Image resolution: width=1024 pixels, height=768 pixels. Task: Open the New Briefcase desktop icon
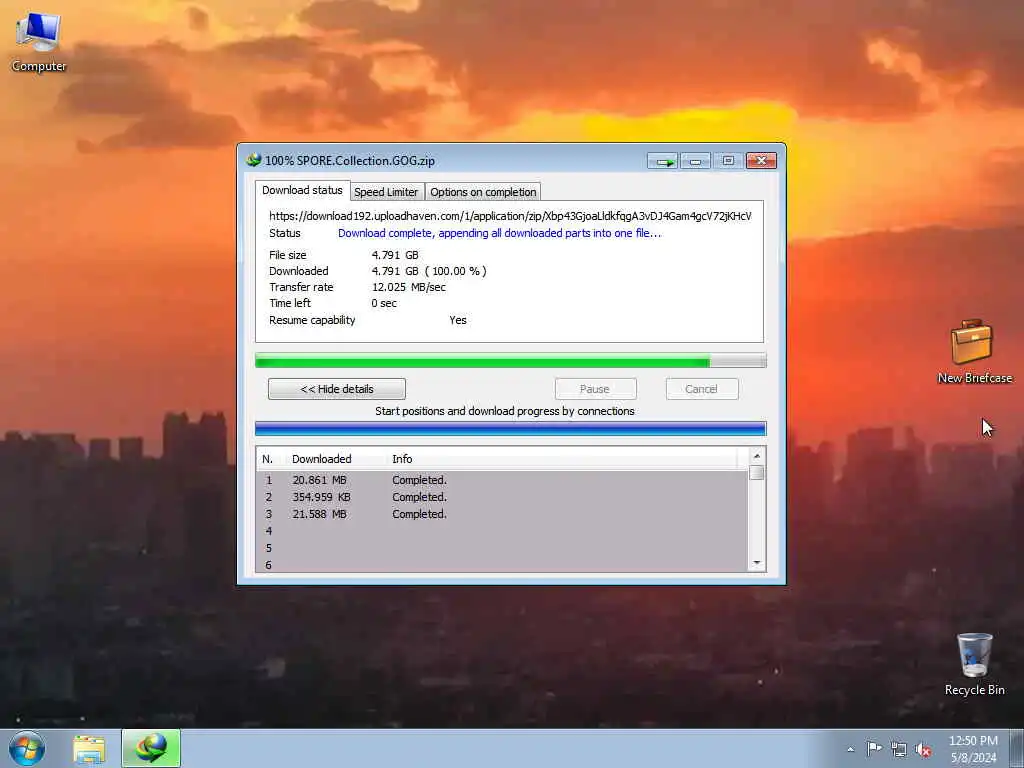point(974,351)
